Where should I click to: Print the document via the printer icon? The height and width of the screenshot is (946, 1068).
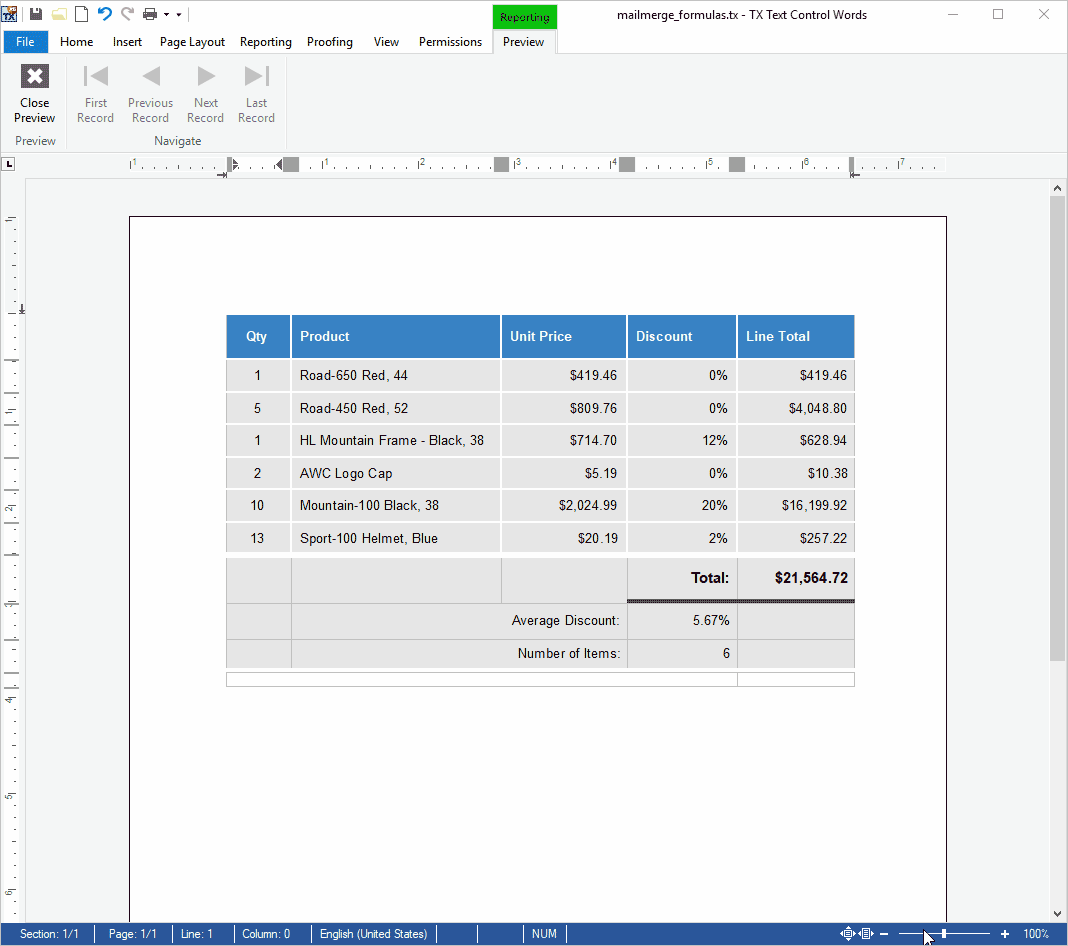pyautogui.click(x=150, y=15)
